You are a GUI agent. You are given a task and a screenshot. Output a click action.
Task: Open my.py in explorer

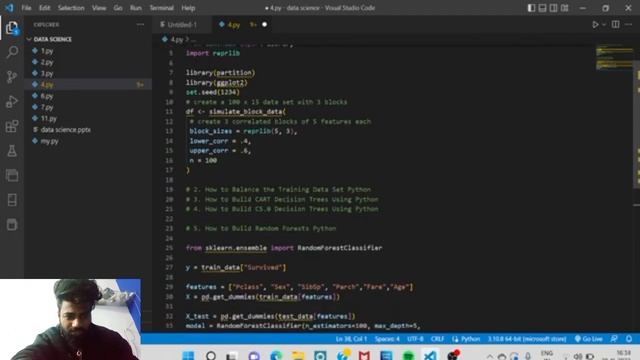pyautogui.click(x=49, y=141)
